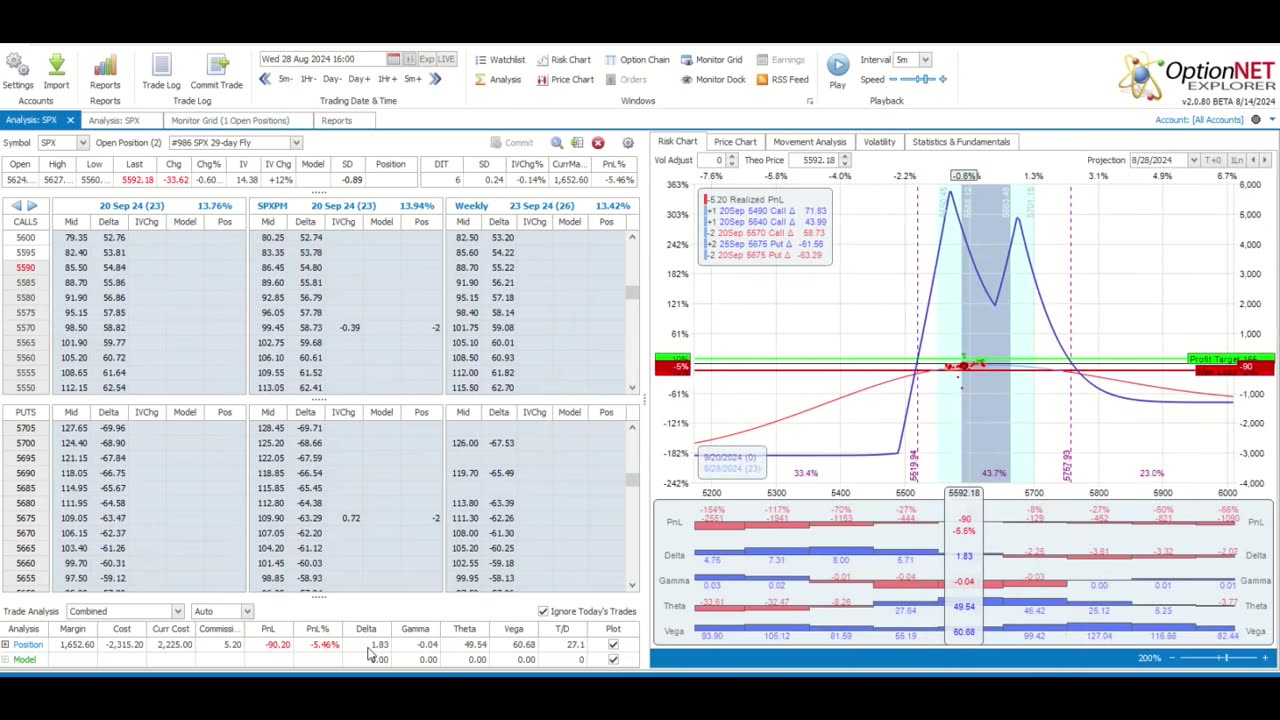Screen dimensions: 1280x720
Task: Open the Open Position #986 SPX dropdown
Action: [x=295, y=143]
